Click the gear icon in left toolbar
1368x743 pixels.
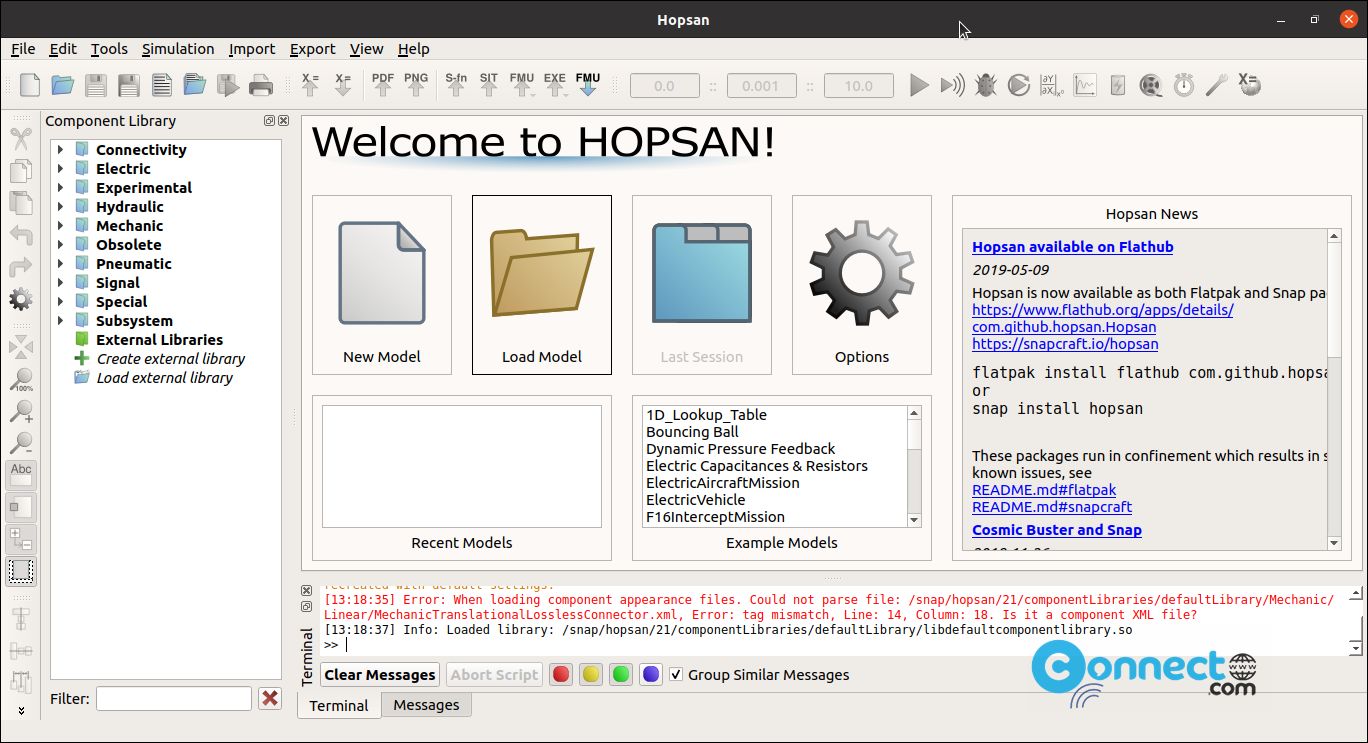[21, 299]
